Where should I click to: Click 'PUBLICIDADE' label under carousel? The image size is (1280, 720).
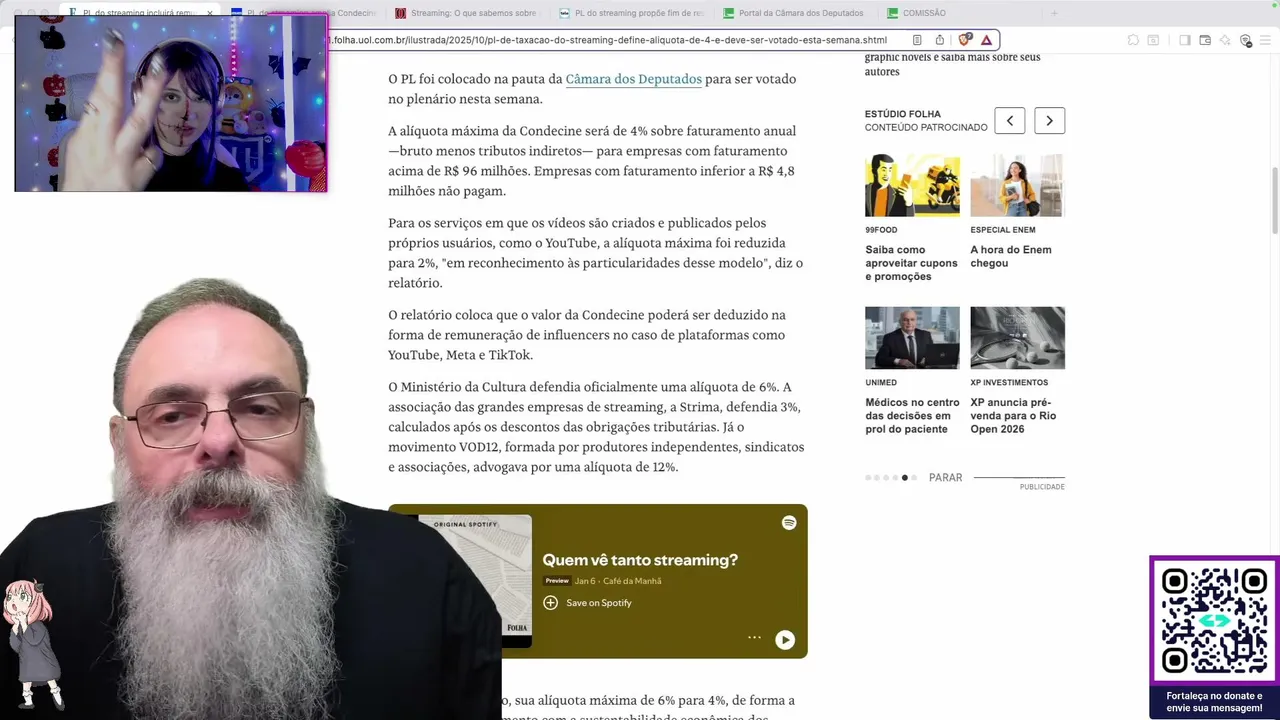pos(1042,487)
